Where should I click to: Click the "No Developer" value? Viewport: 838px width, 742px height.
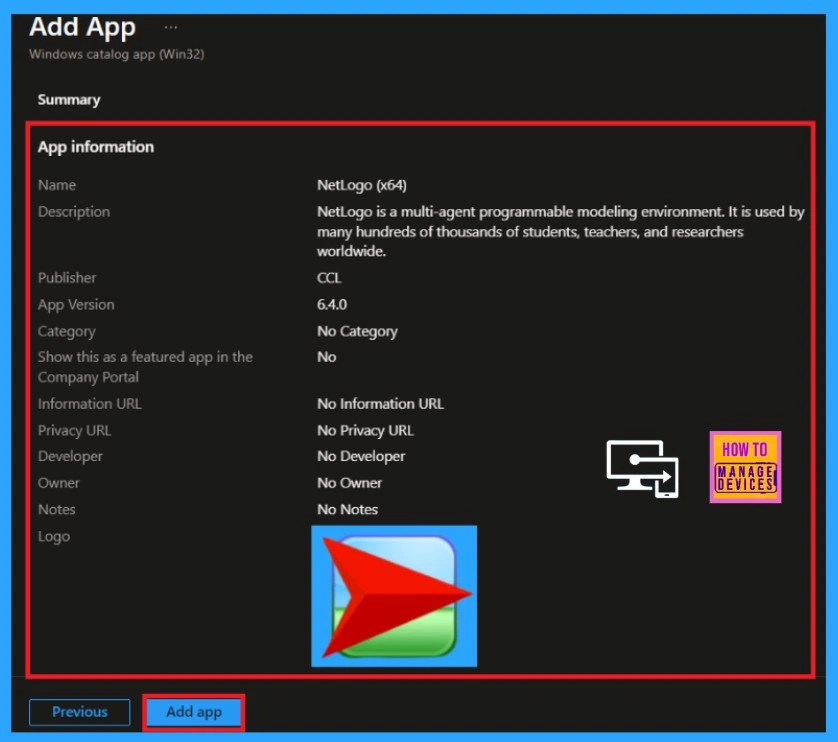[x=361, y=456]
